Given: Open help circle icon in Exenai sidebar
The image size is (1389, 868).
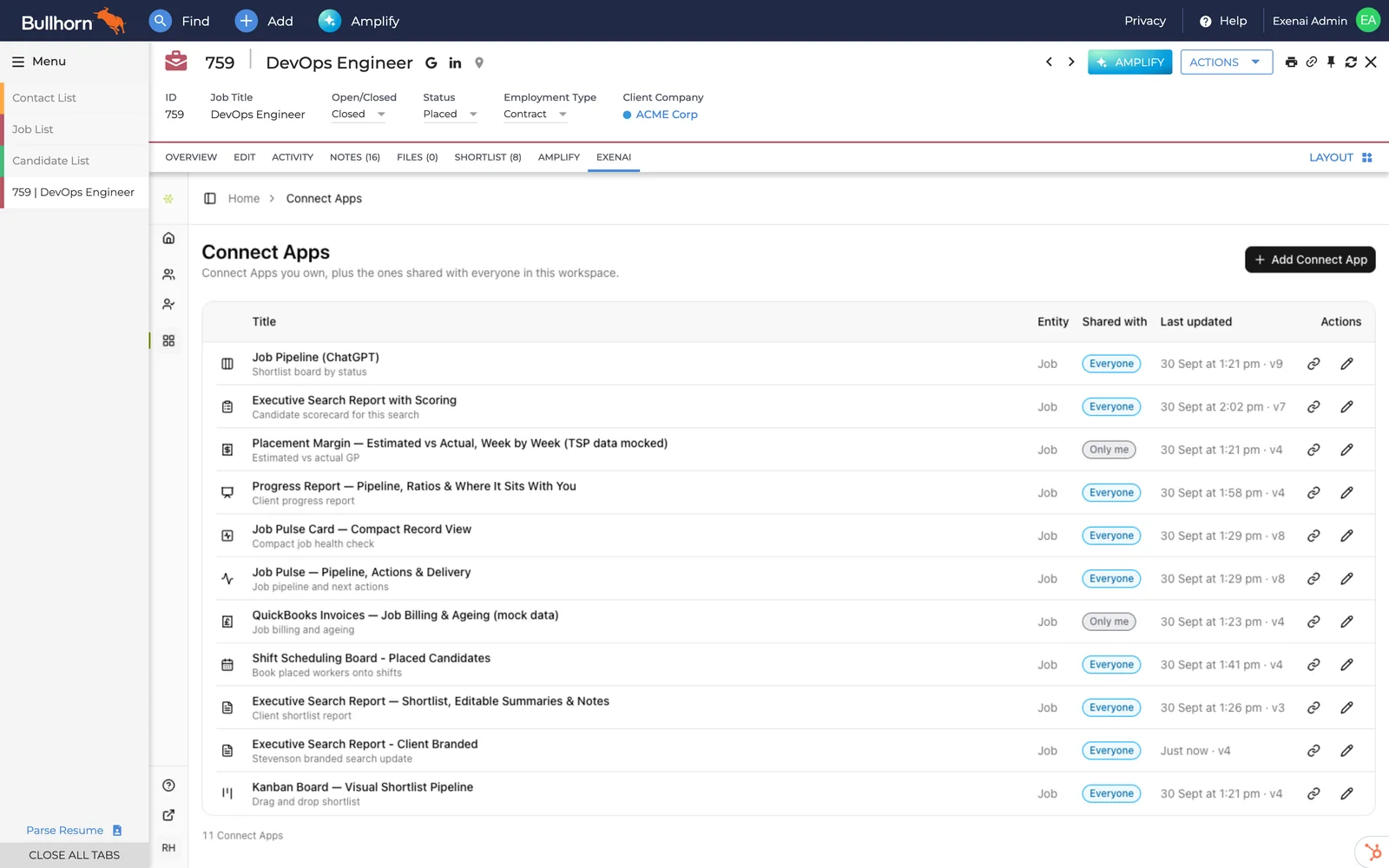Looking at the screenshot, I should pos(168,786).
